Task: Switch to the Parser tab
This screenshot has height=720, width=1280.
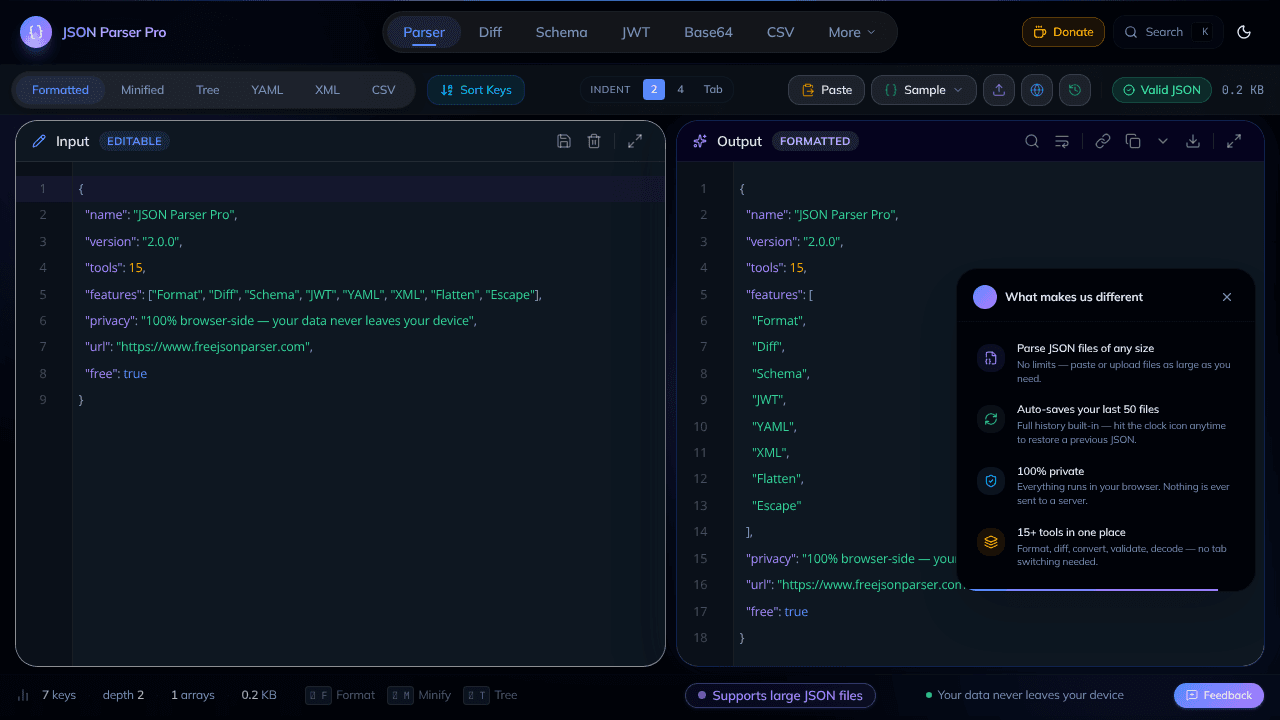Action: pyautogui.click(x=424, y=32)
